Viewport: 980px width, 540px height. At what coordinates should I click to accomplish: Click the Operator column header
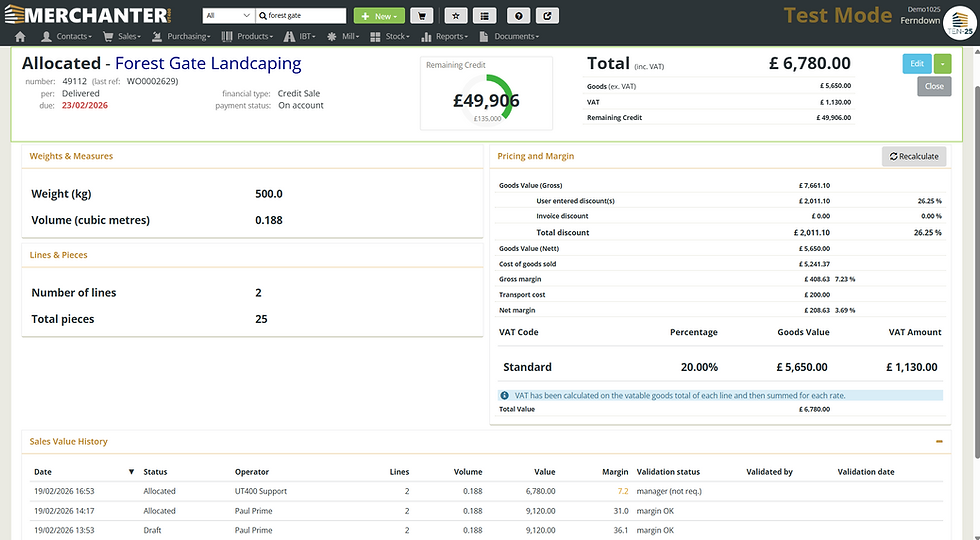pyautogui.click(x=252, y=472)
